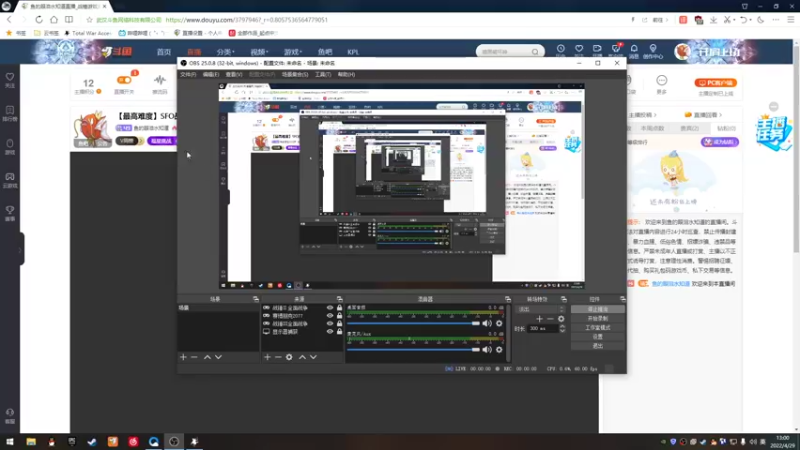Pop out the Sources dock
800x450 pixels.
click(339, 299)
